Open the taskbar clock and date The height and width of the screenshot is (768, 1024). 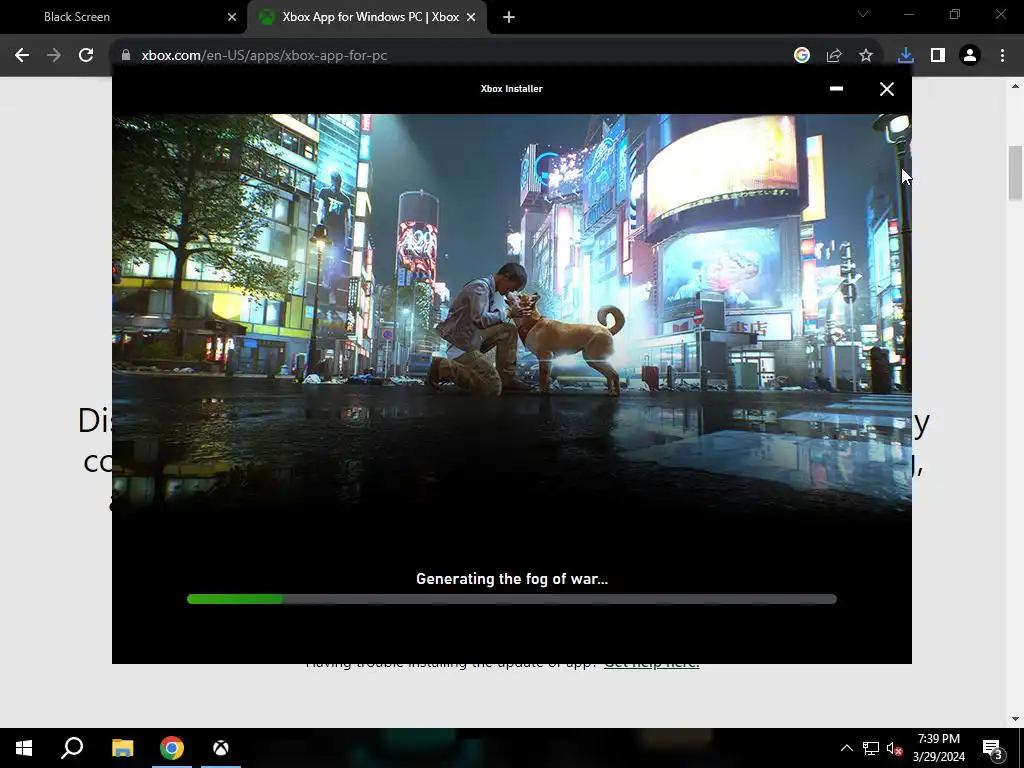click(x=938, y=748)
